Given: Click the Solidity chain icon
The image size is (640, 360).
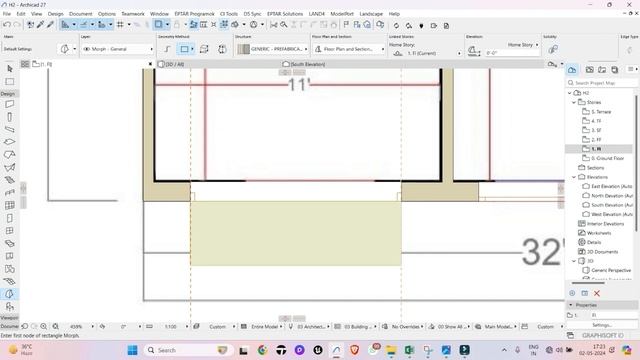Looking at the screenshot, I should pos(553,49).
